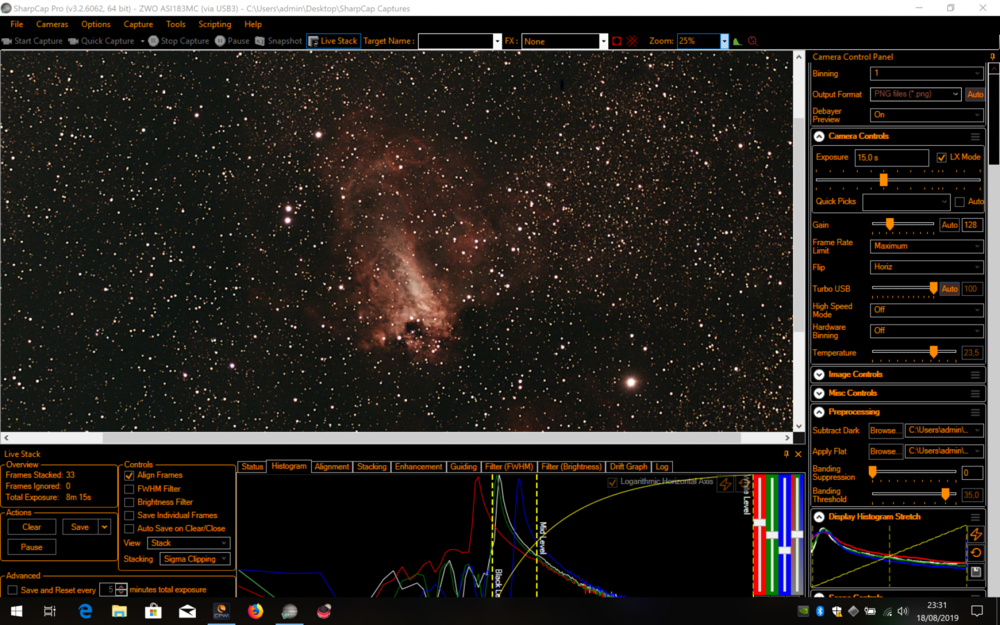The image size is (1000, 625).
Task: Click Browse next to Subtract Dark
Action: point(884,431)
